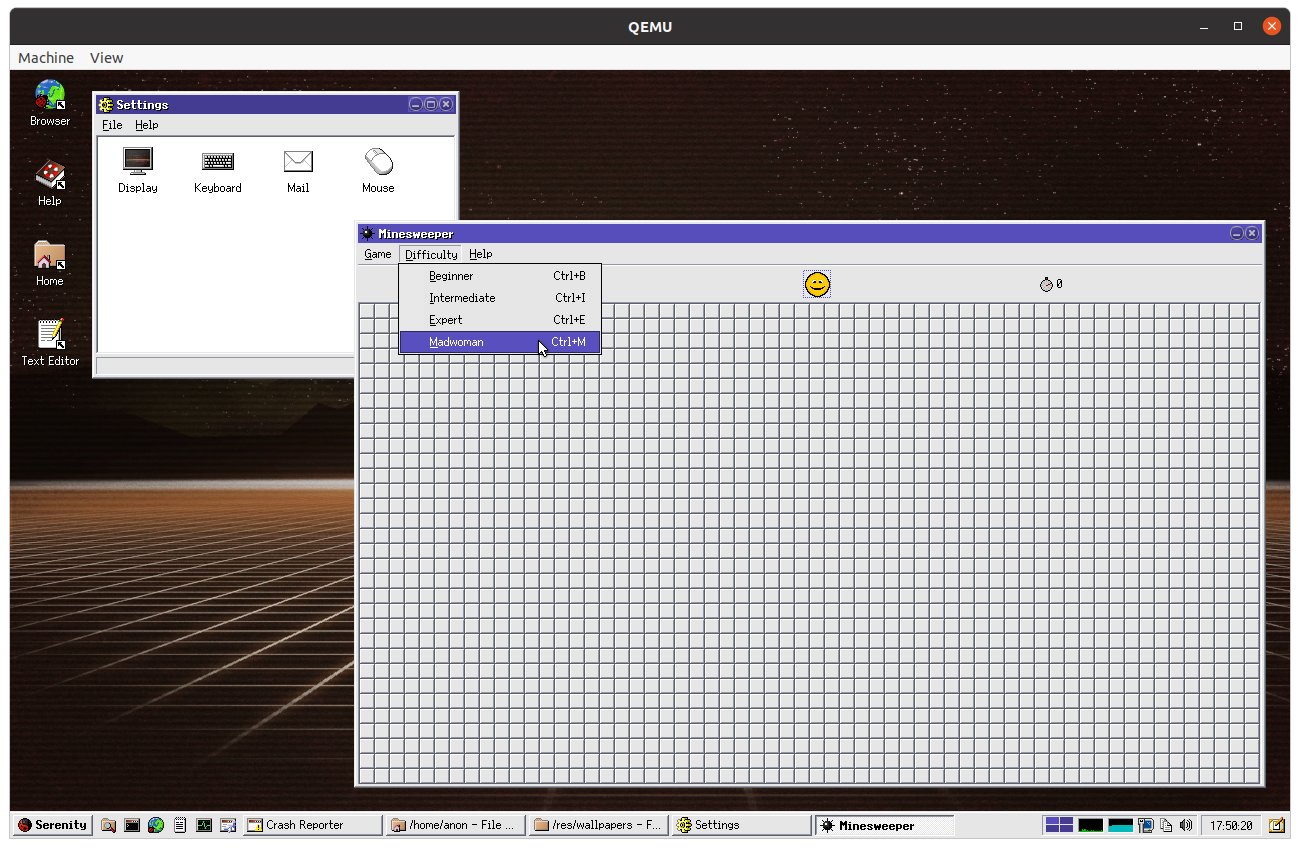Click the Serenity start button
Viewport: 1300px width, 848px height.
[x=51, y=824]
